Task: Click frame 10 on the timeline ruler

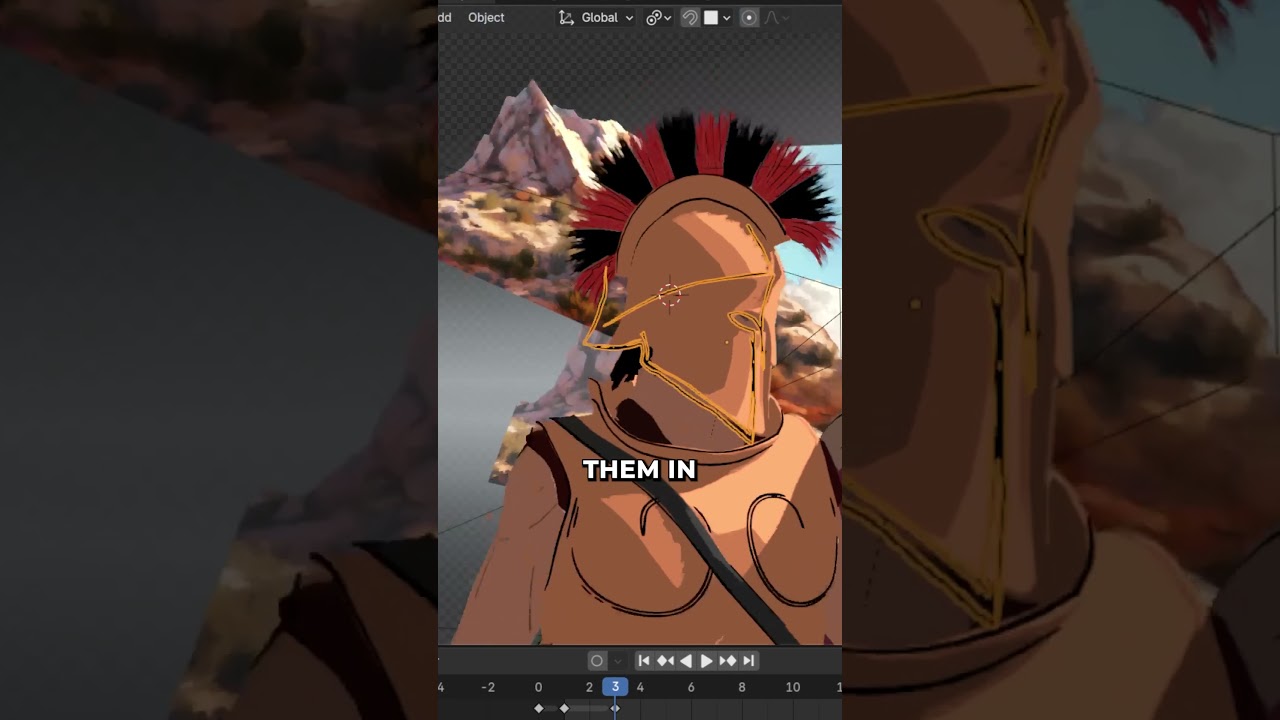Action: pos(793,687)
